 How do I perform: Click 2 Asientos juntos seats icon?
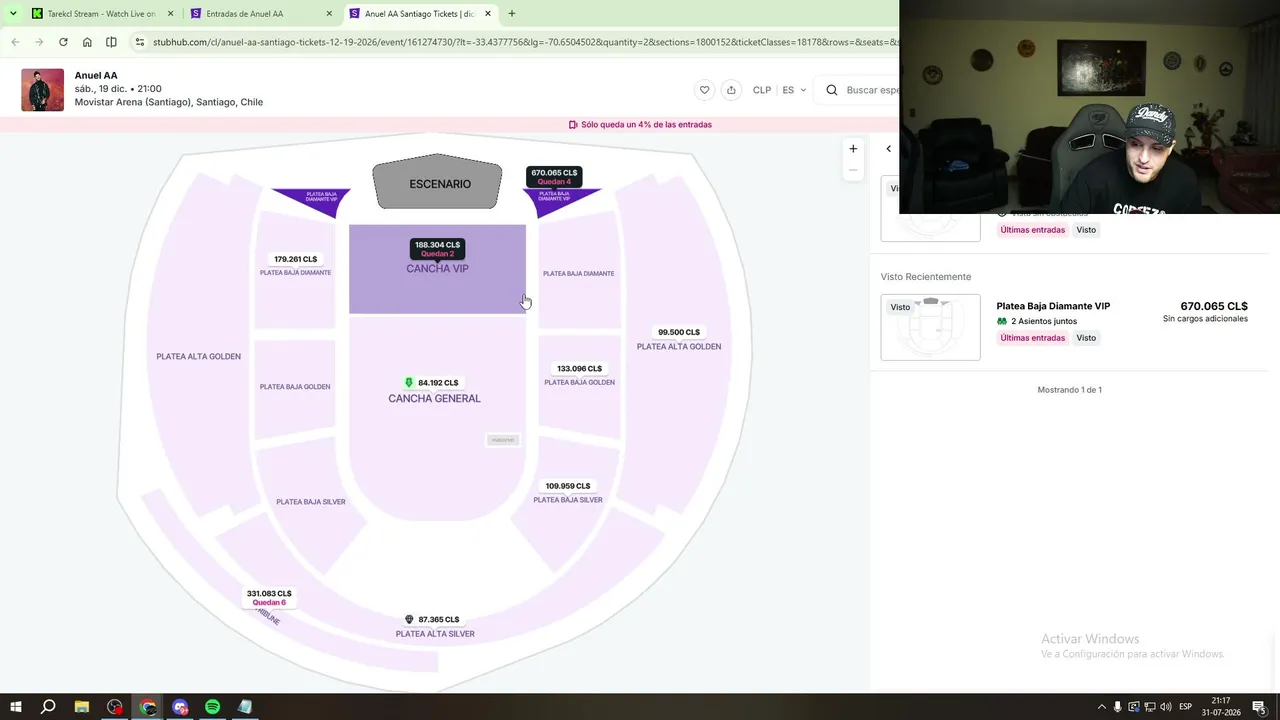pos(1002,321)
